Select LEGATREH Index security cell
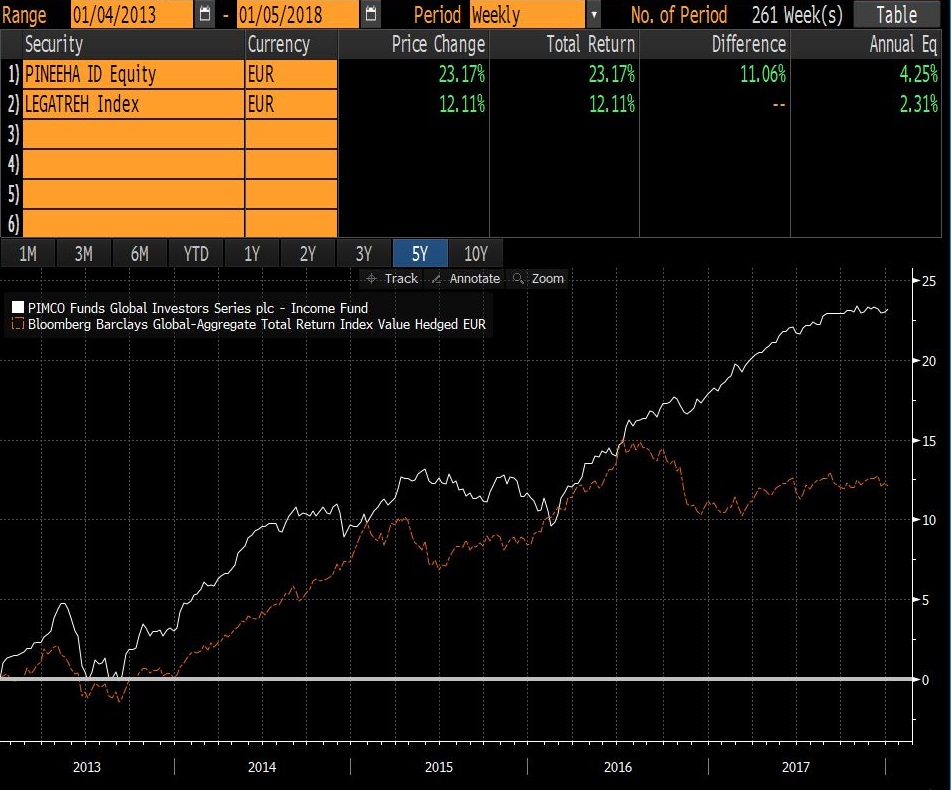951x790 pixels. (133, 104)
